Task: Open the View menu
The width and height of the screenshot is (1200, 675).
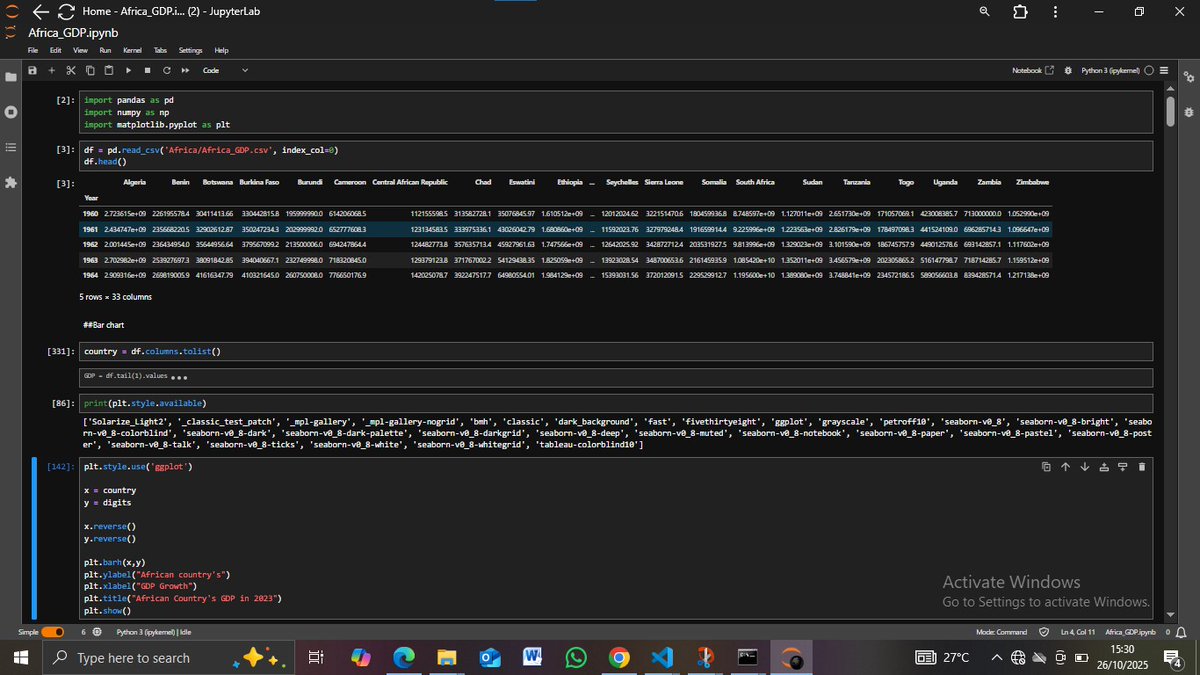Action: coord(81,50)
